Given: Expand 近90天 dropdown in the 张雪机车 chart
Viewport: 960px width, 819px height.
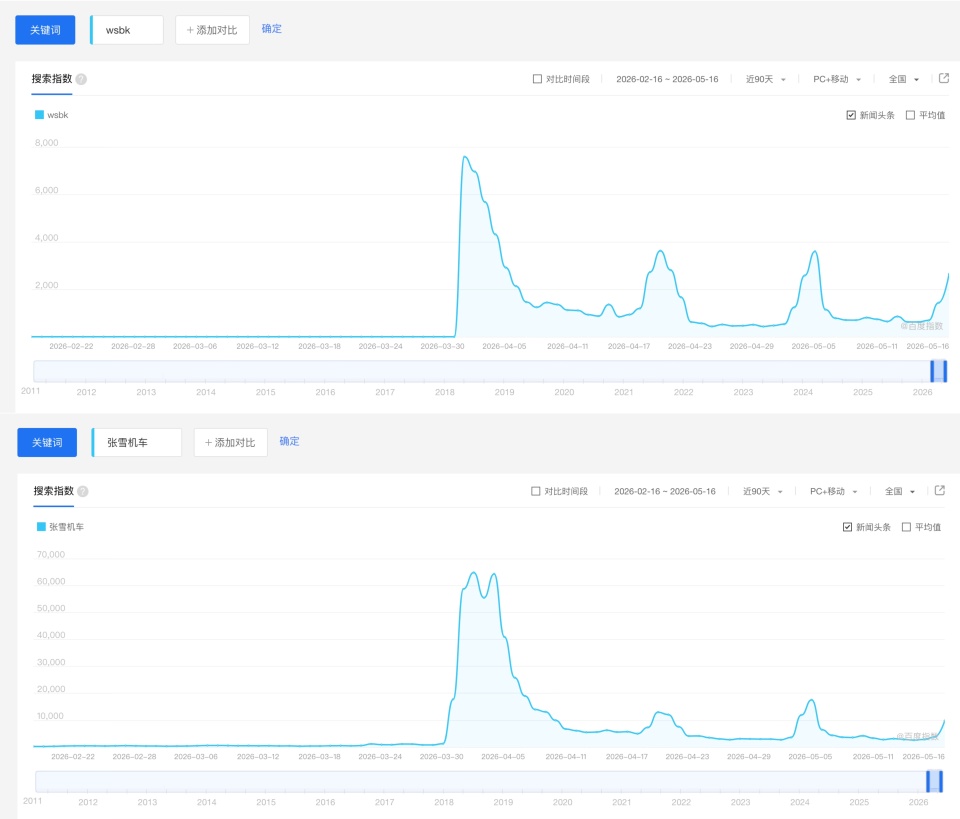Looking at the screenshot, I should pyautogui.click(x=763, y=491).
